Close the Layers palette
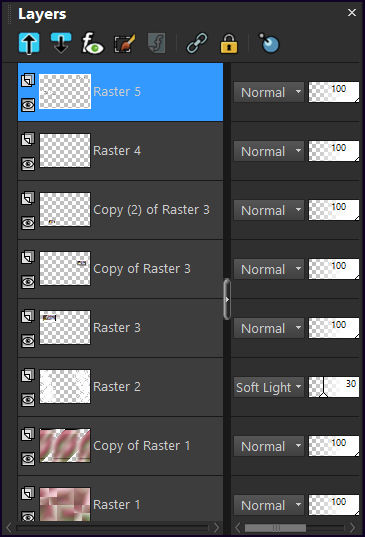Screen dimensions: 365x537 352,13
